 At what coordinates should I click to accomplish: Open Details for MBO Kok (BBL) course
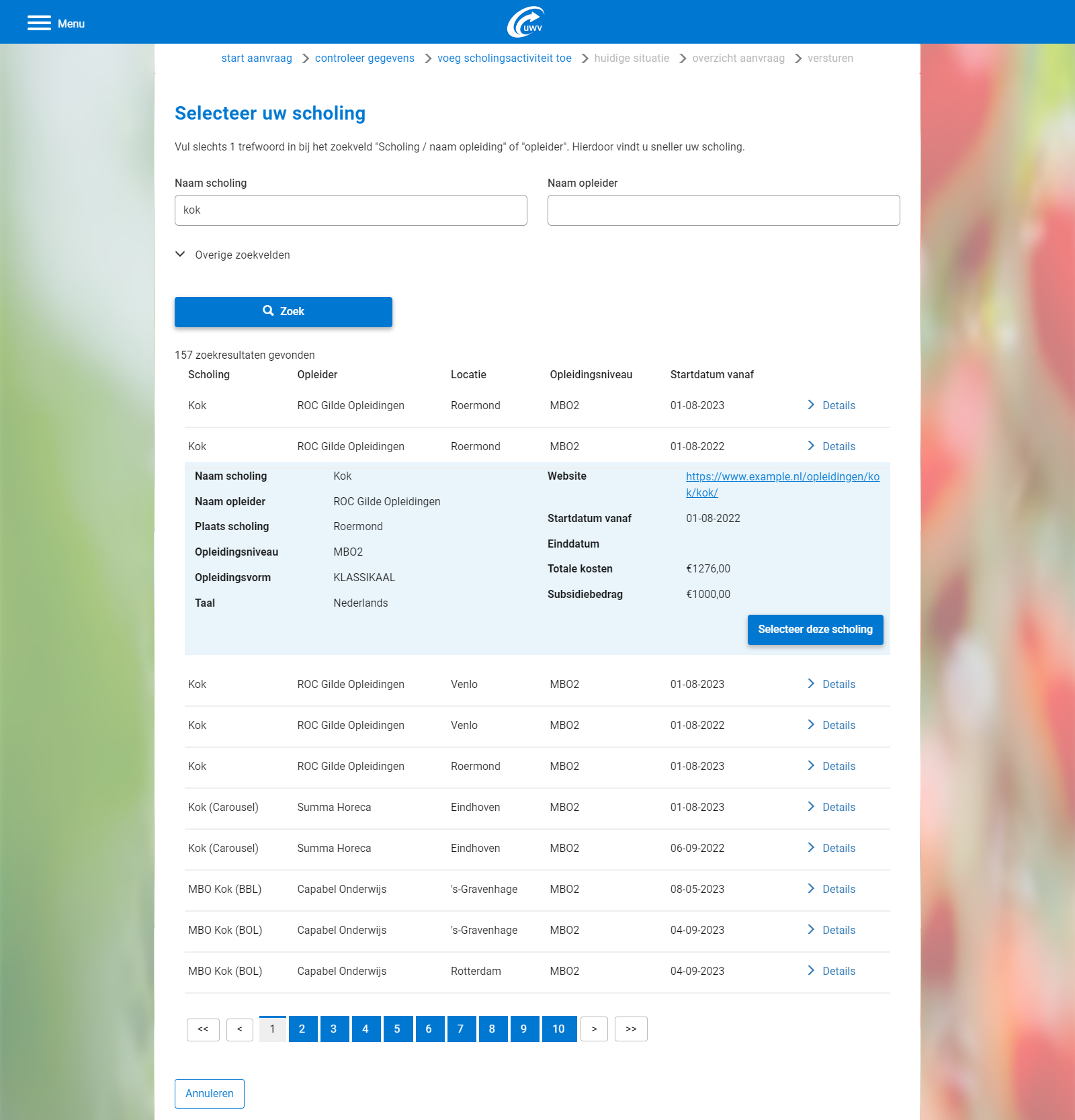point(831,889)
